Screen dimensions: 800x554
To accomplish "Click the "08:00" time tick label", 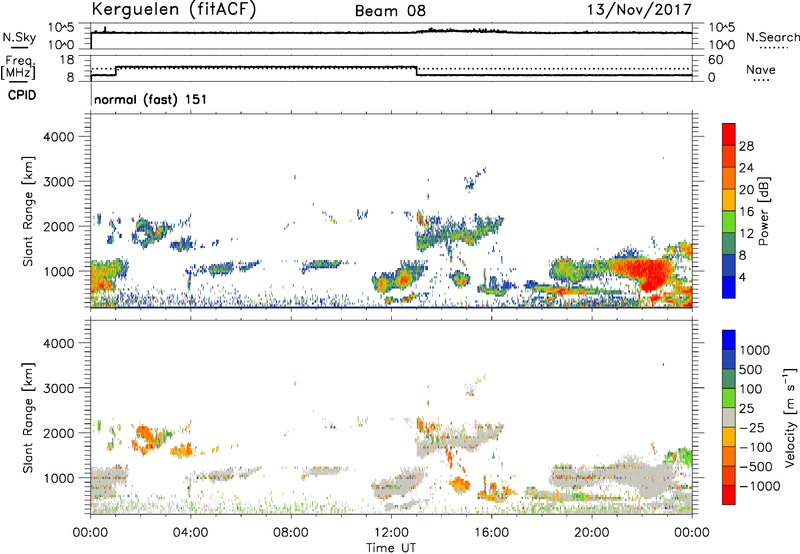I will [290, 533].
